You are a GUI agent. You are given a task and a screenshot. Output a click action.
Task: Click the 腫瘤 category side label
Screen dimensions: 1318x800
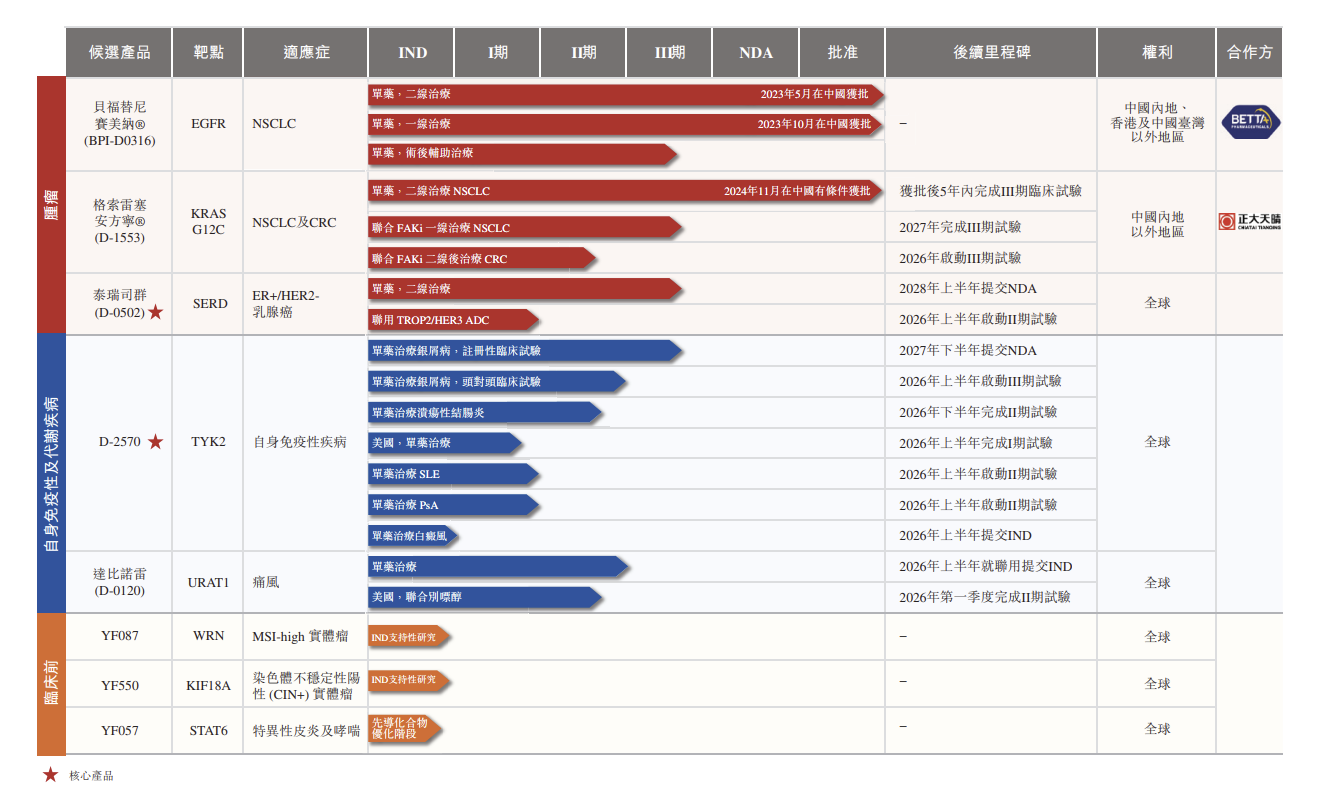51,205
